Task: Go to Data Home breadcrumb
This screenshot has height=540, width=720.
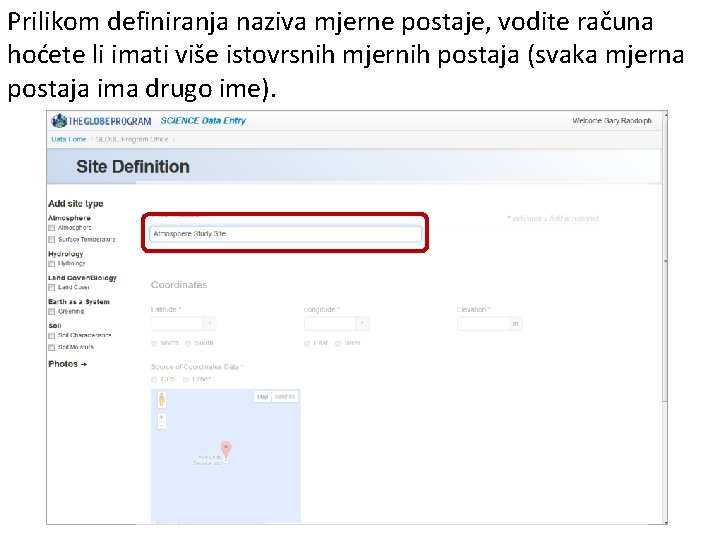Action: click(69, 139)
